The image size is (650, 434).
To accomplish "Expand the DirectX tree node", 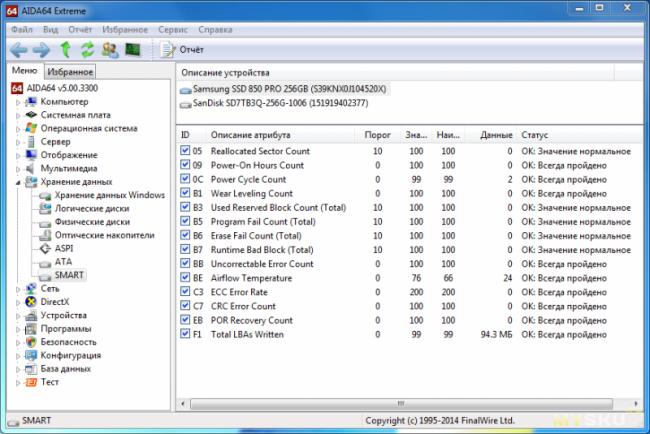I will coord(18,303).
